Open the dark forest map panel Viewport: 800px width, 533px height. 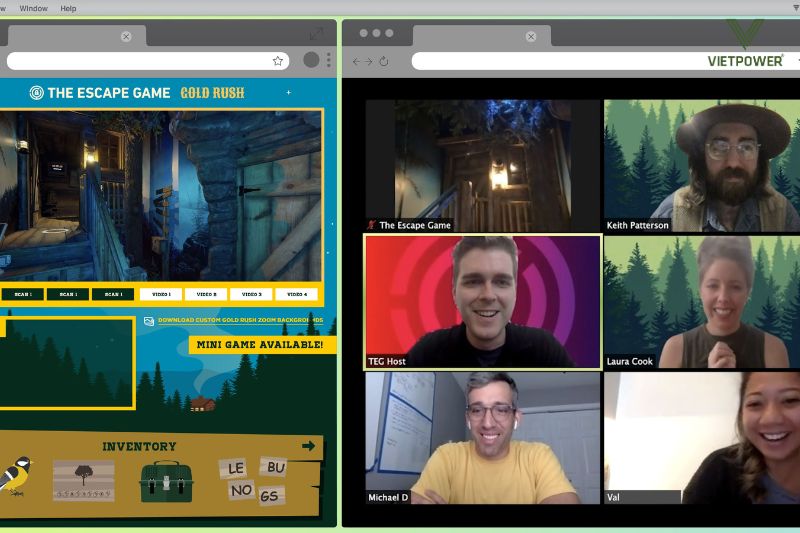coord(67,363)
